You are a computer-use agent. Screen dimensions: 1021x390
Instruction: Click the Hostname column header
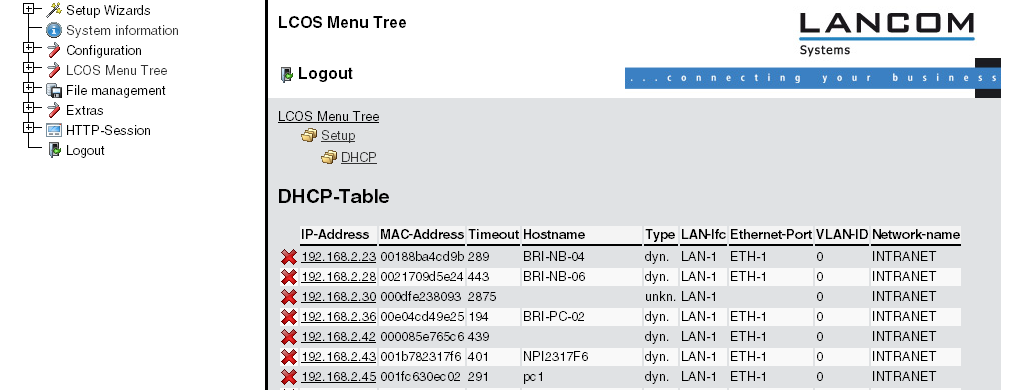(554, 234)
